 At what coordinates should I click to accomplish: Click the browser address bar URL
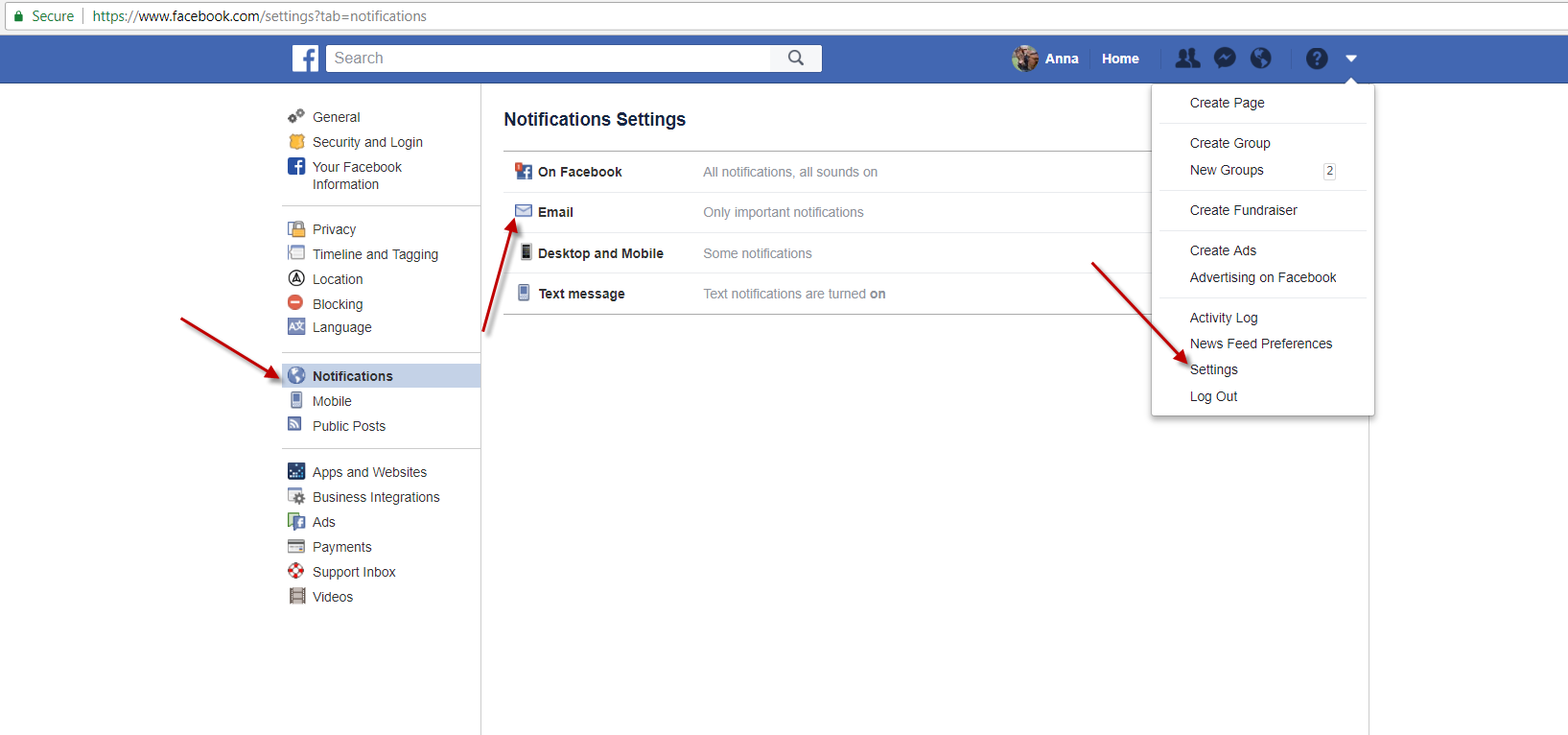[260, 16]
